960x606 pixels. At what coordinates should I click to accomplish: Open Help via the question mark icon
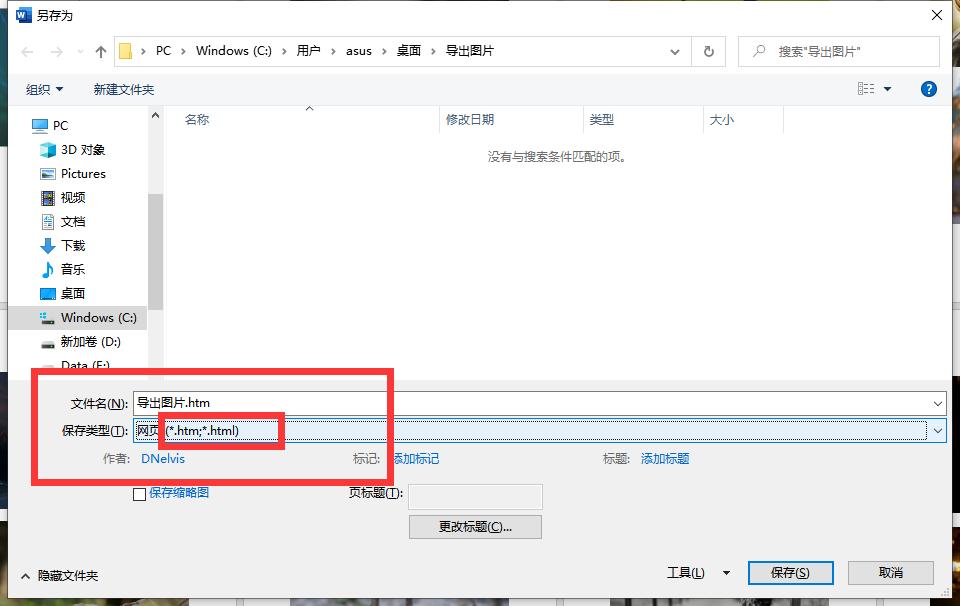click(929, 88)
